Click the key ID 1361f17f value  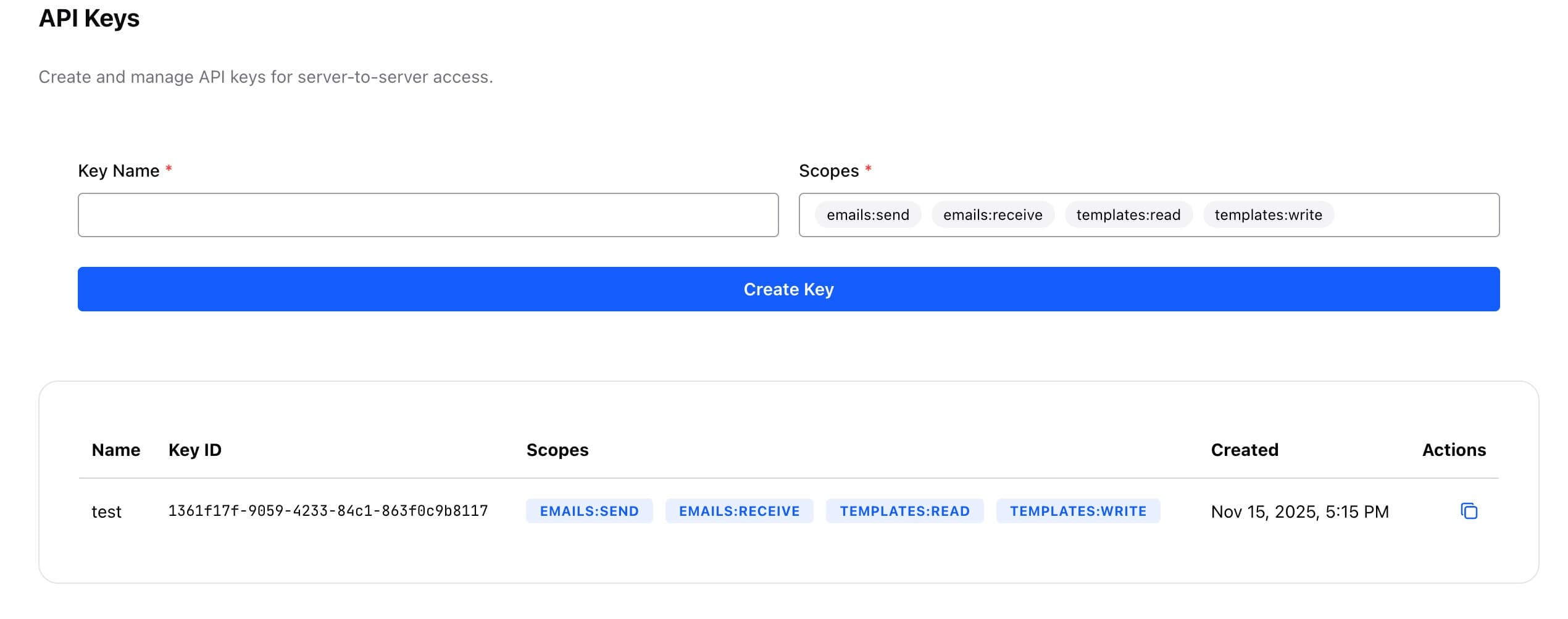[x=327, y=511]
